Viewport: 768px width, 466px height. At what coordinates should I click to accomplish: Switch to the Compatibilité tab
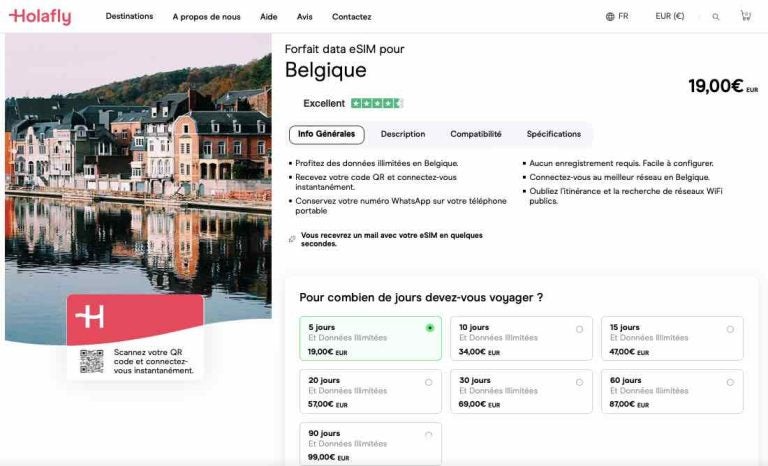click(476, 134)
